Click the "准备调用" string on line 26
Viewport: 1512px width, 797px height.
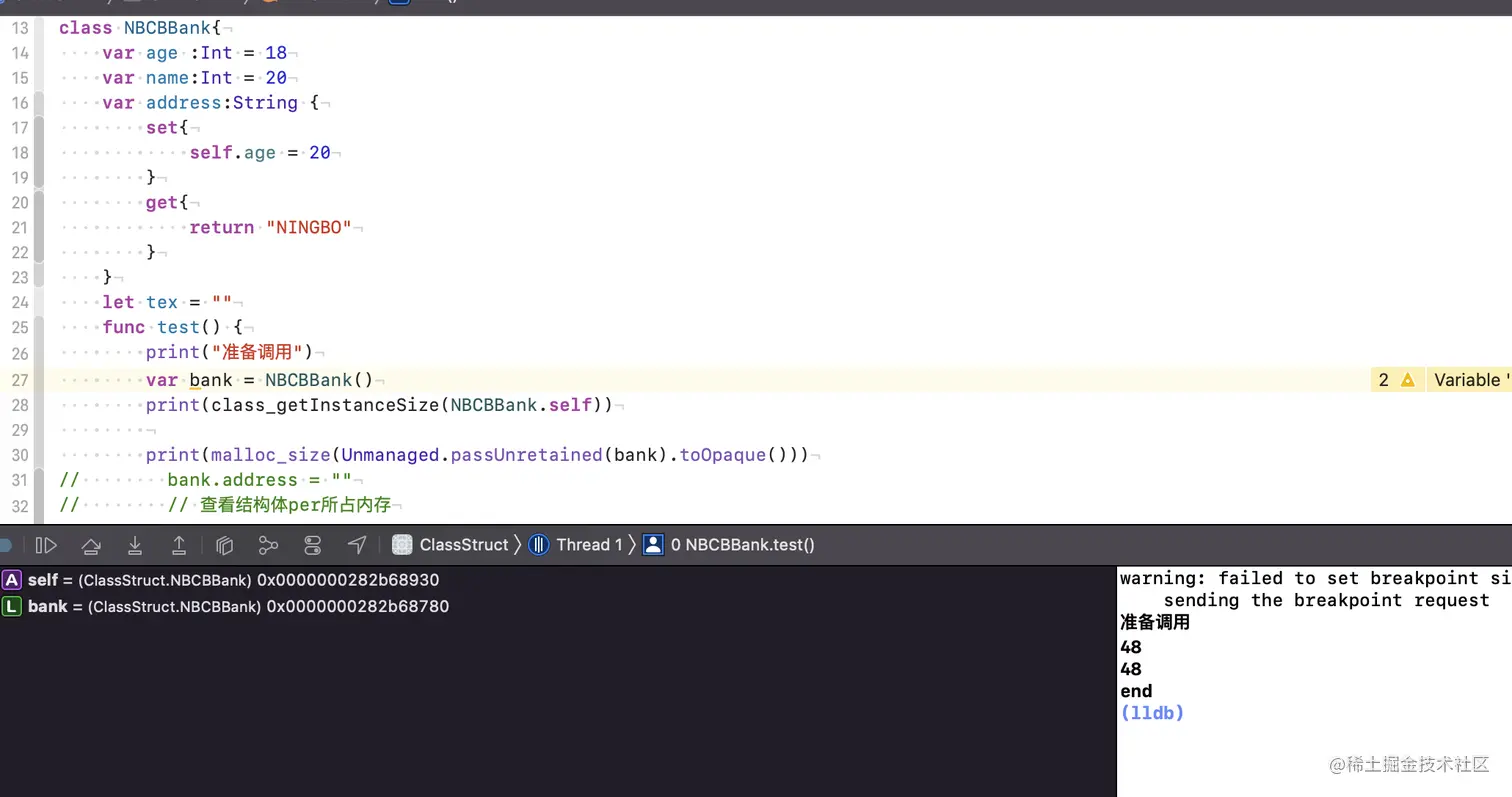(x=259, y=353)
